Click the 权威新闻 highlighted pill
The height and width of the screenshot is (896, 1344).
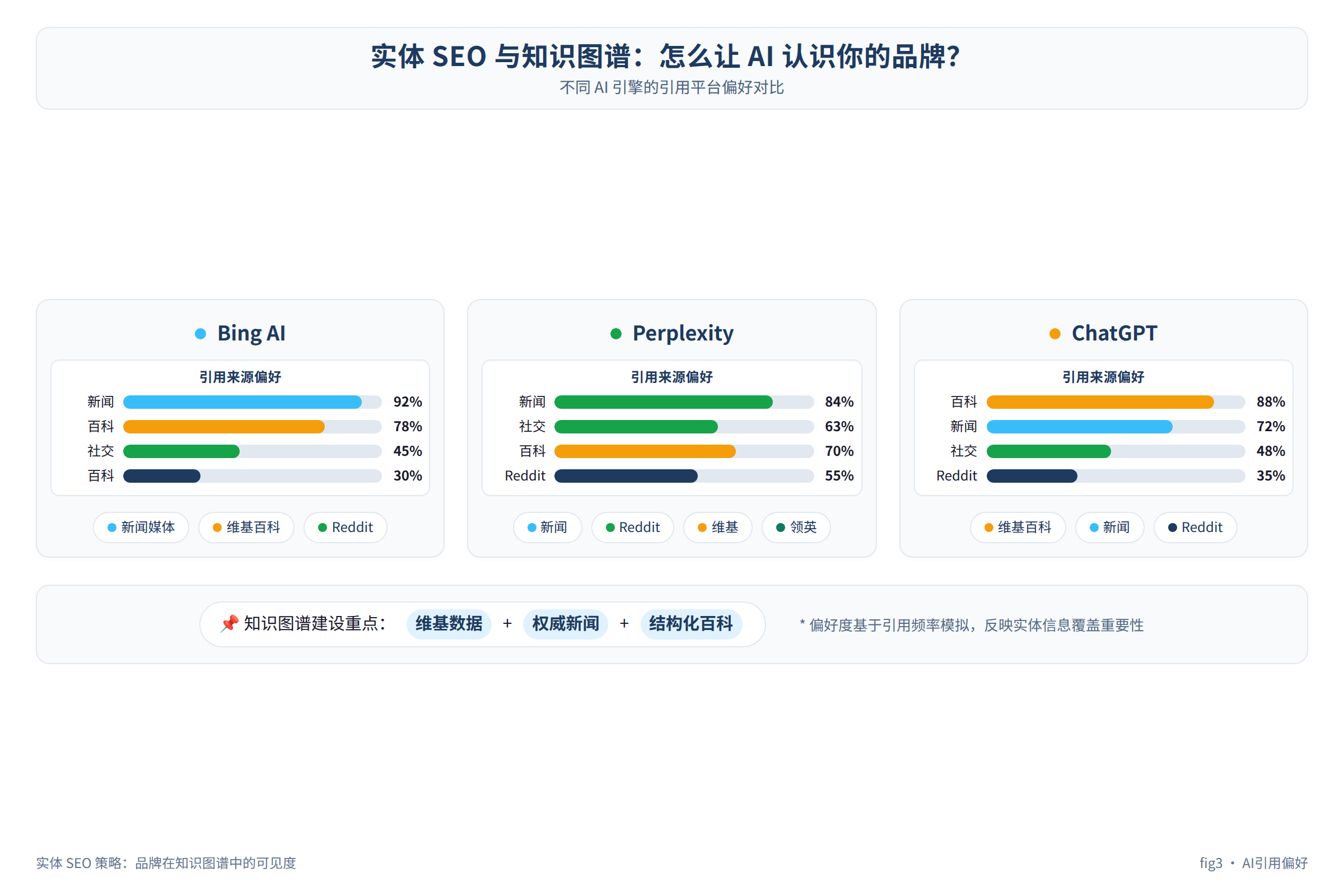pyautogui.click(x=566, y=624)
